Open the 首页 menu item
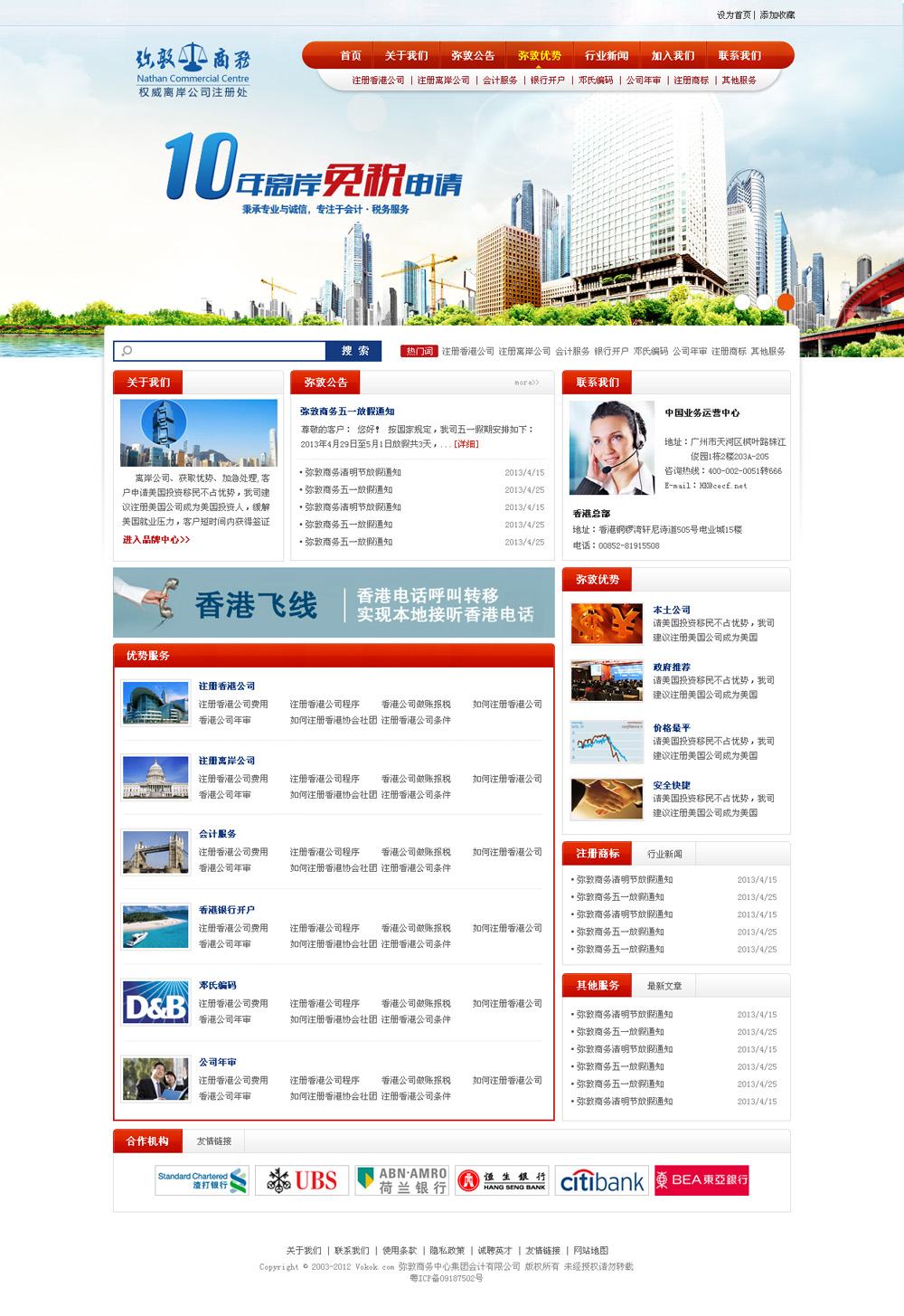Screen dimensions: 904x1316 352,55
